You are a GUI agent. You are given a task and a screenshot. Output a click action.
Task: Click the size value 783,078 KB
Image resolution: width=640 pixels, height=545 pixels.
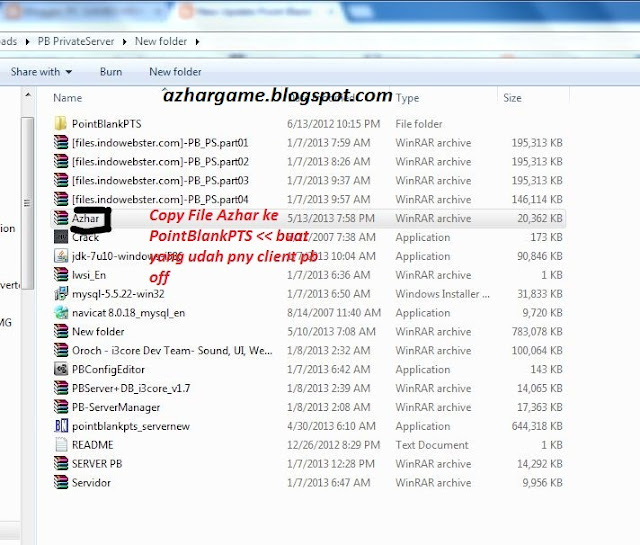[x=537, y=331]
